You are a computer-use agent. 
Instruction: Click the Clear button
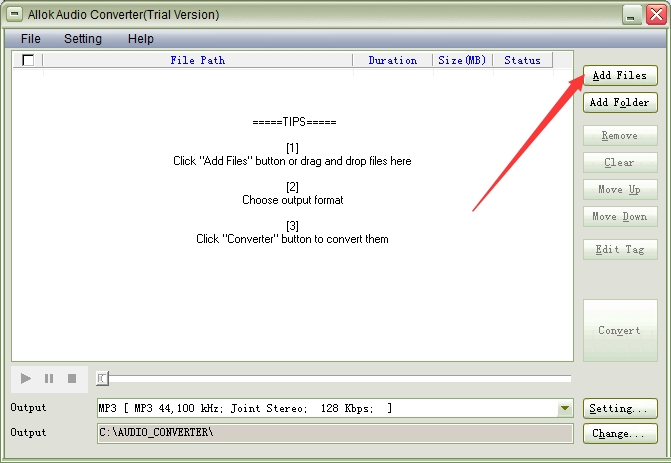pyautogui.click(x=620, y=163)
